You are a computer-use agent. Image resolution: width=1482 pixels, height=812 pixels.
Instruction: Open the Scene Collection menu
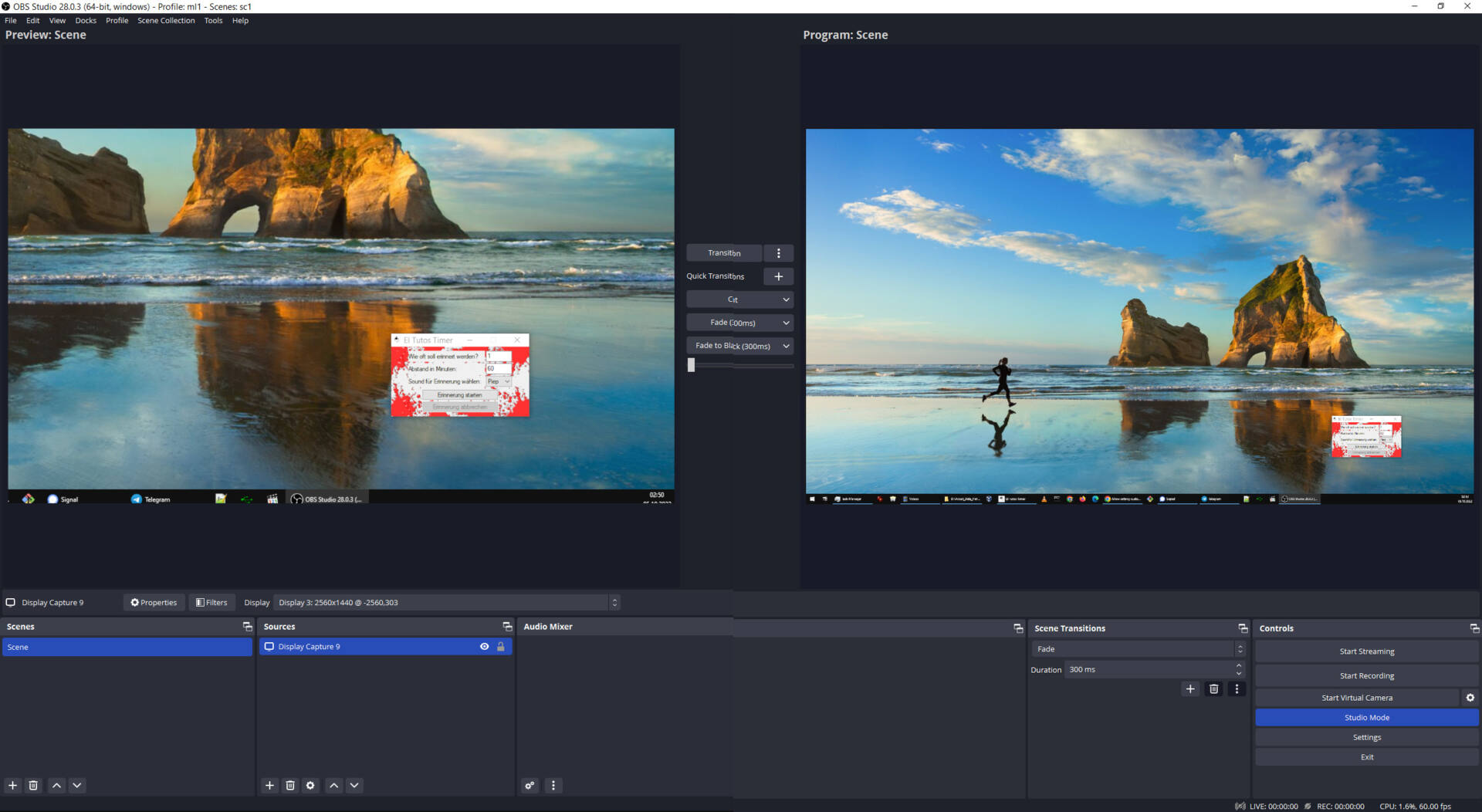(166, 21)
